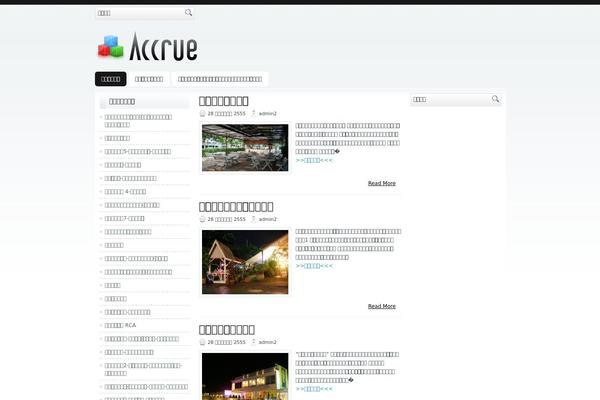Image resolution: width=600 pixels, height=400 pixels.
Task: Click the magnifier icon in the header search box
Action: coord(188,13)
